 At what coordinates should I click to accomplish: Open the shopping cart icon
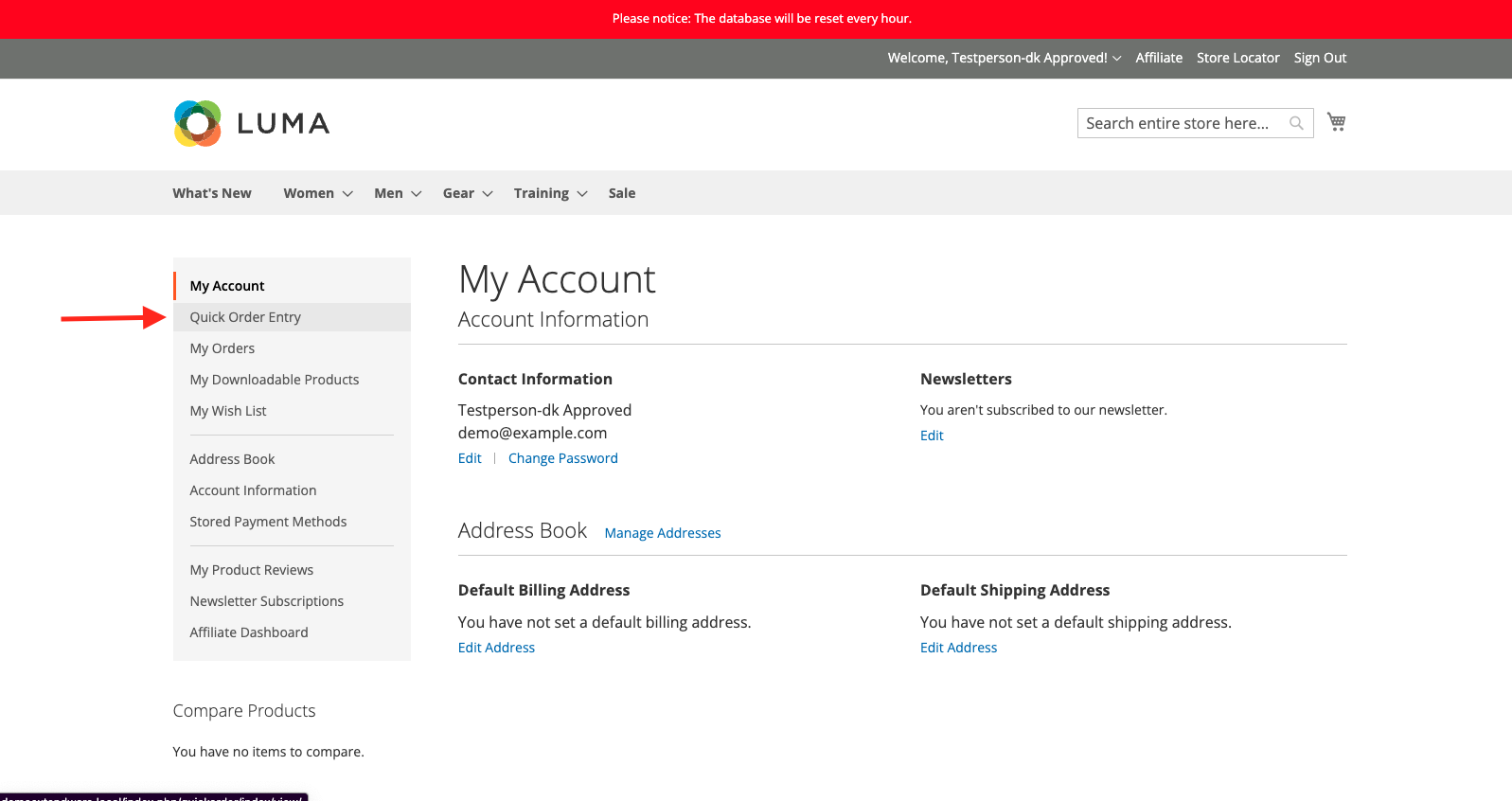(1336, 122)
